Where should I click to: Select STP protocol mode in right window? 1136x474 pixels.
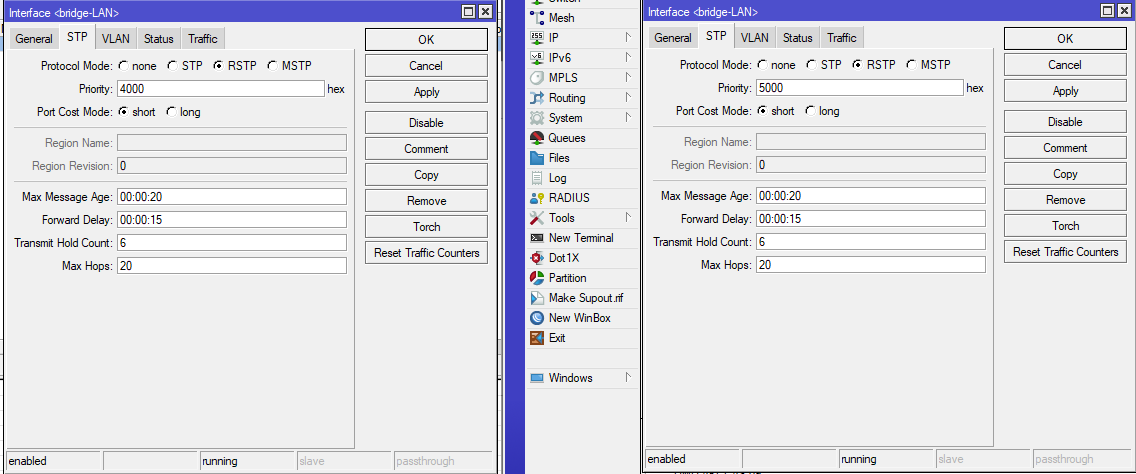tap(811, 65)
